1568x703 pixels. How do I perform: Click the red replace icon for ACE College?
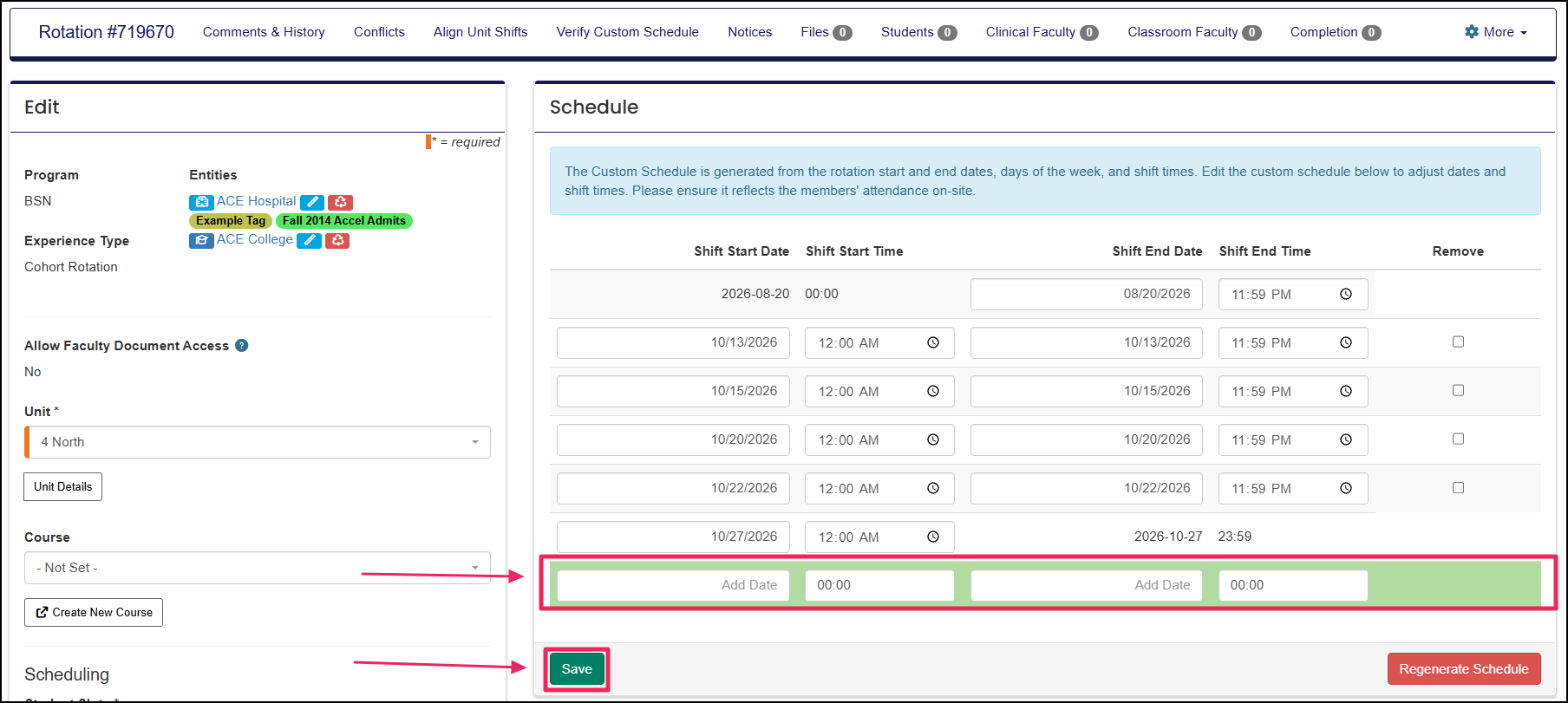(337, 240)
